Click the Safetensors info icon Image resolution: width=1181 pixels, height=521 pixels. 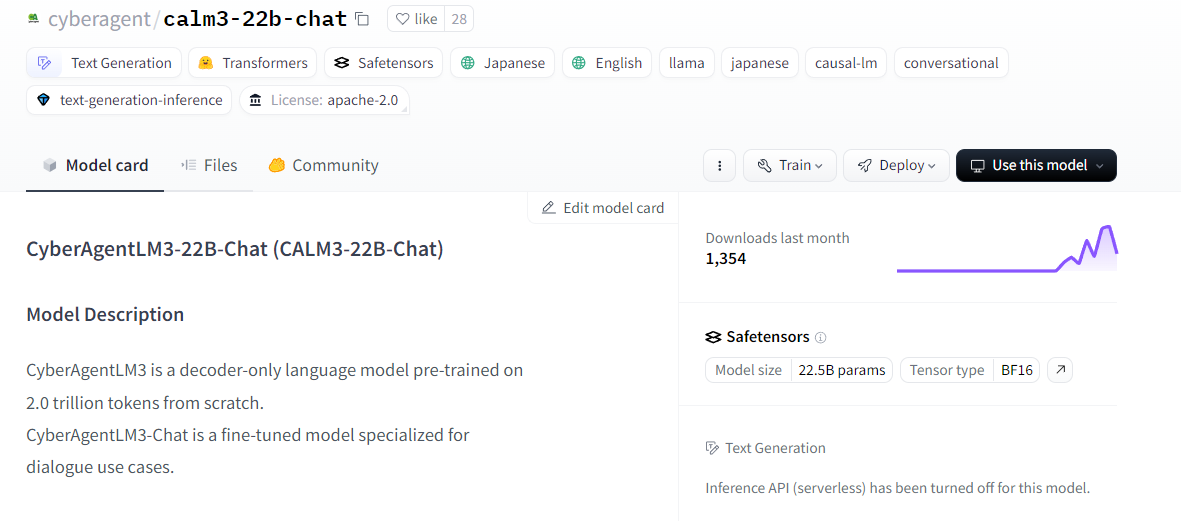click(x=821, y=337)
